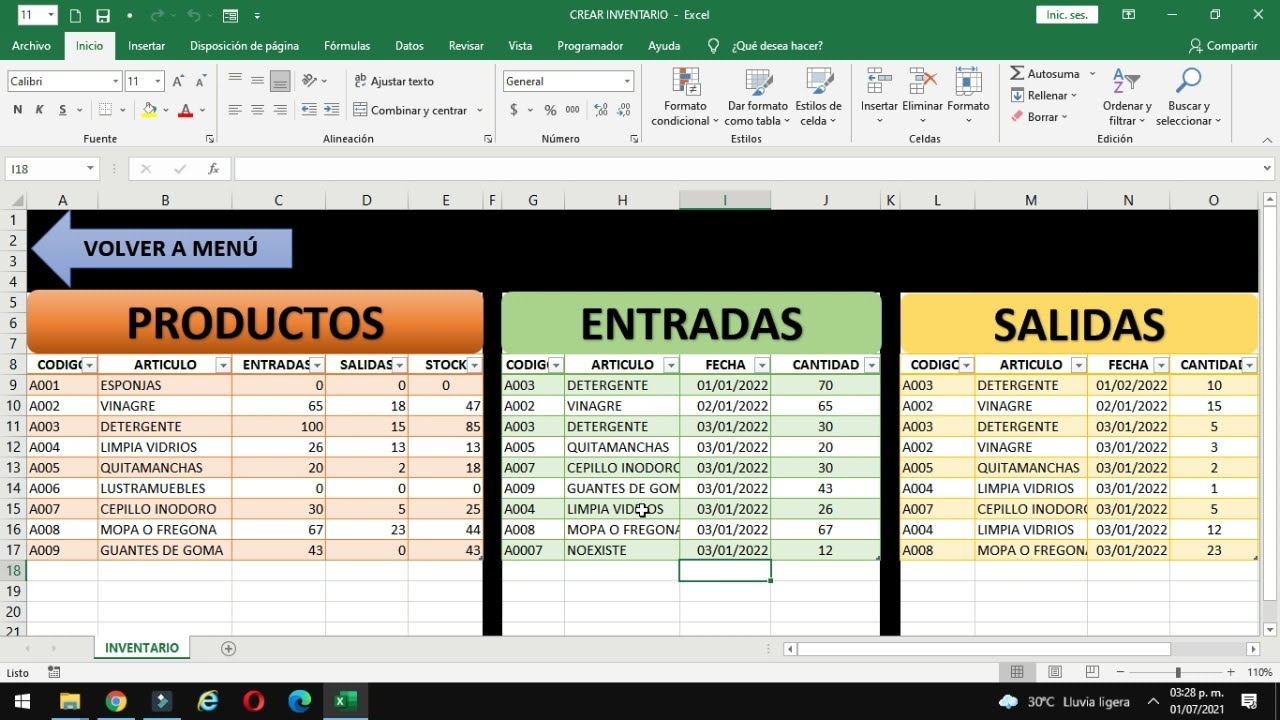Open the General number format dropdown
Viewport: 1280px width, 720px height.
pyautogui.click(x=627, y=82)
